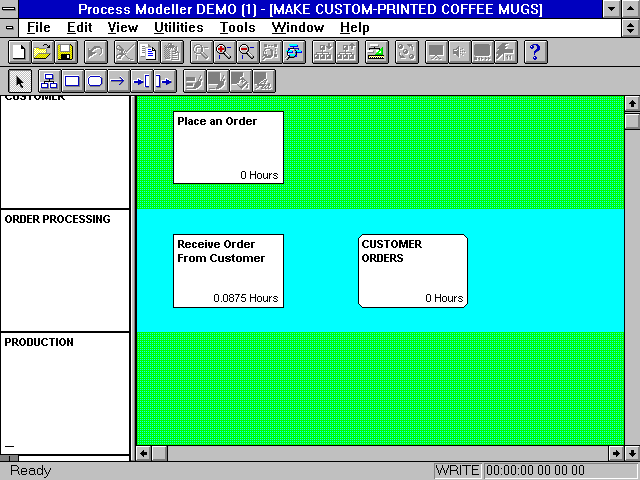
Task: Click the Zoom In magnifier icon
Action: [224, 52]
